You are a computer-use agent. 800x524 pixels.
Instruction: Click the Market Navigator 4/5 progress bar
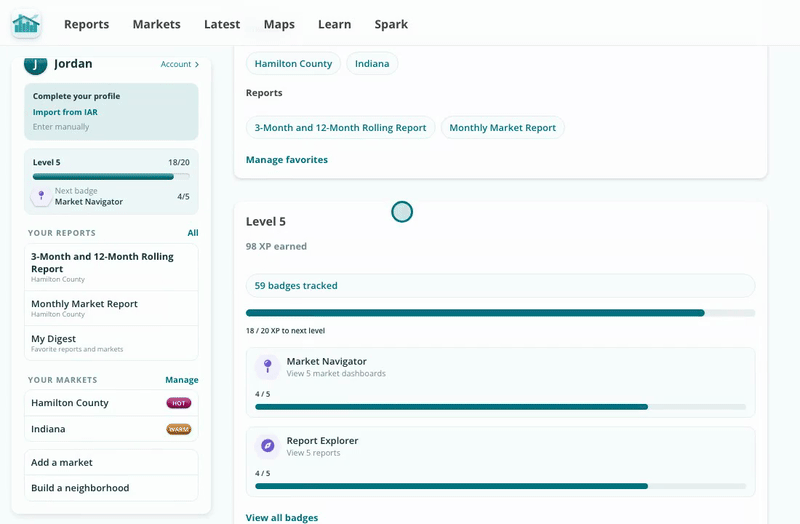pos(500,407)
